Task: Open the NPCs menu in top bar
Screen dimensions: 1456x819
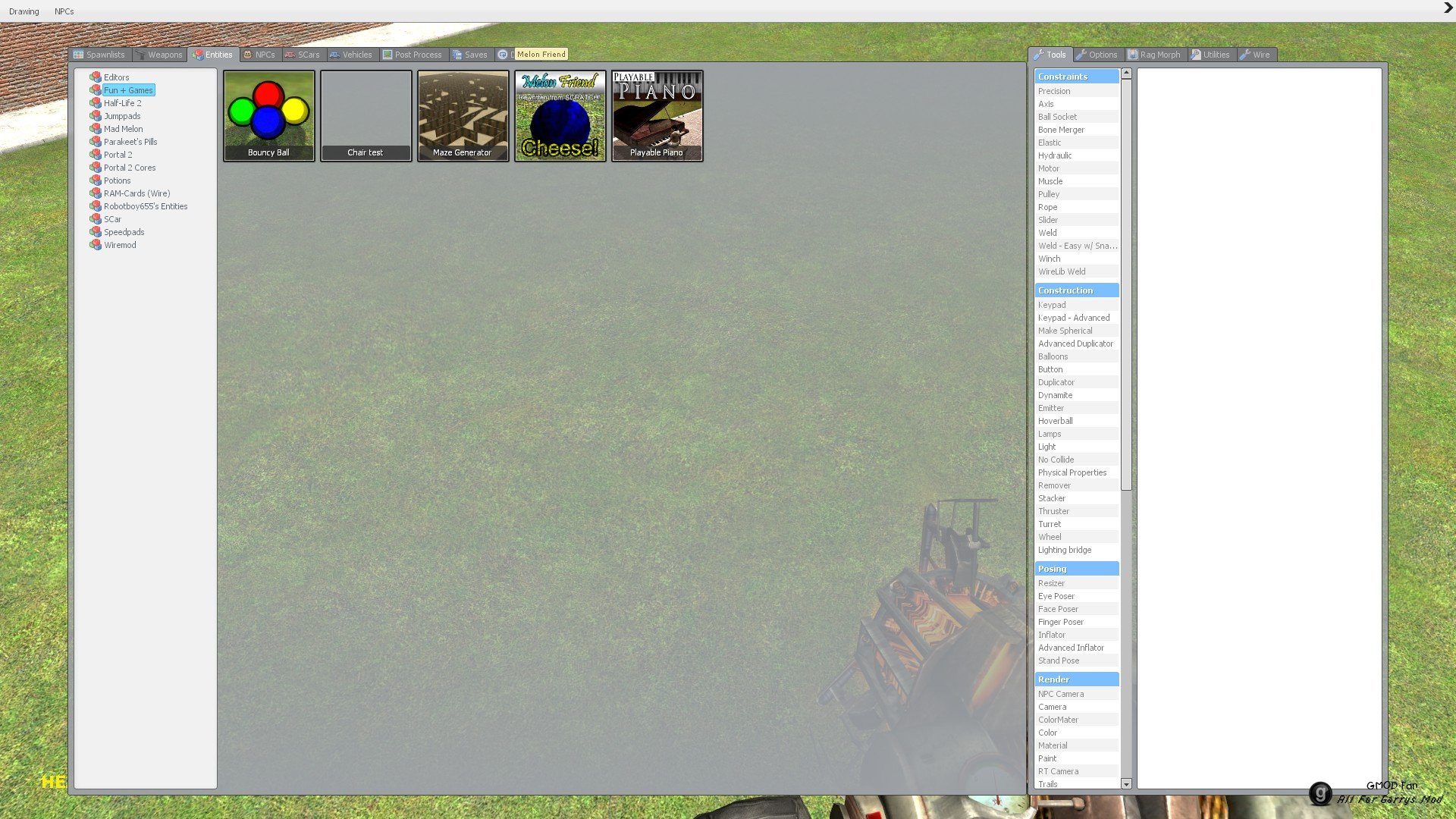Action: point(64,11)
